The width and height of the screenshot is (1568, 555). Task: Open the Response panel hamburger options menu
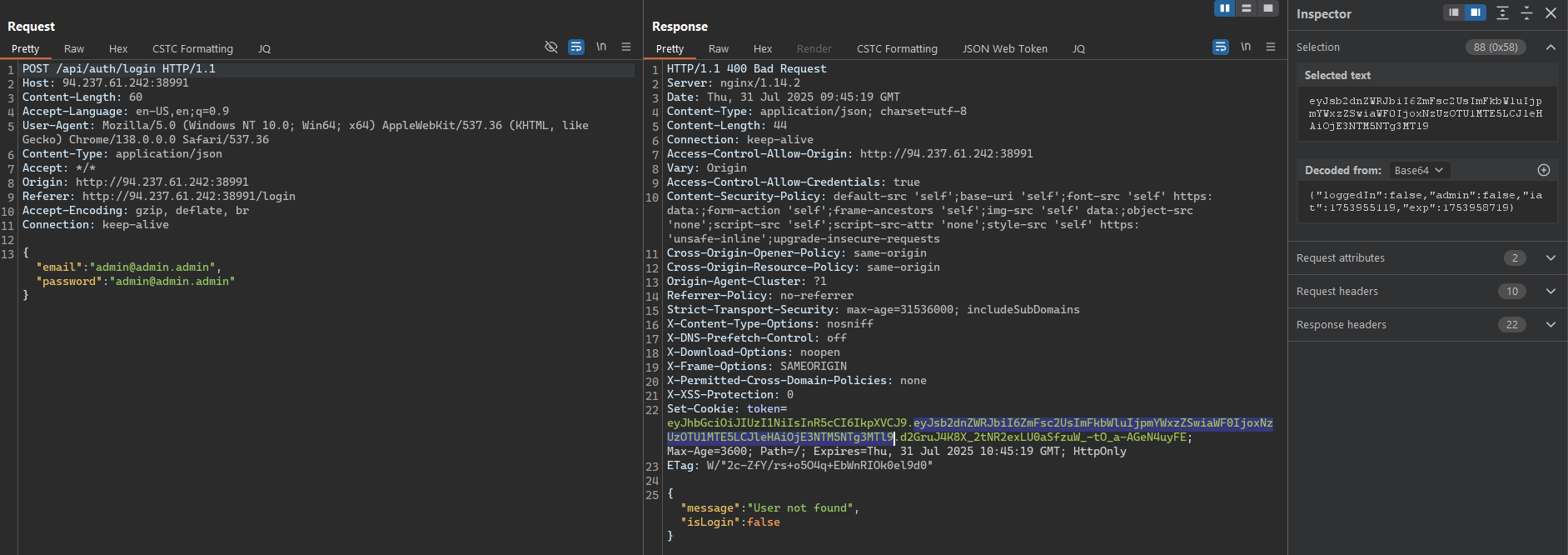(1271, 47)
